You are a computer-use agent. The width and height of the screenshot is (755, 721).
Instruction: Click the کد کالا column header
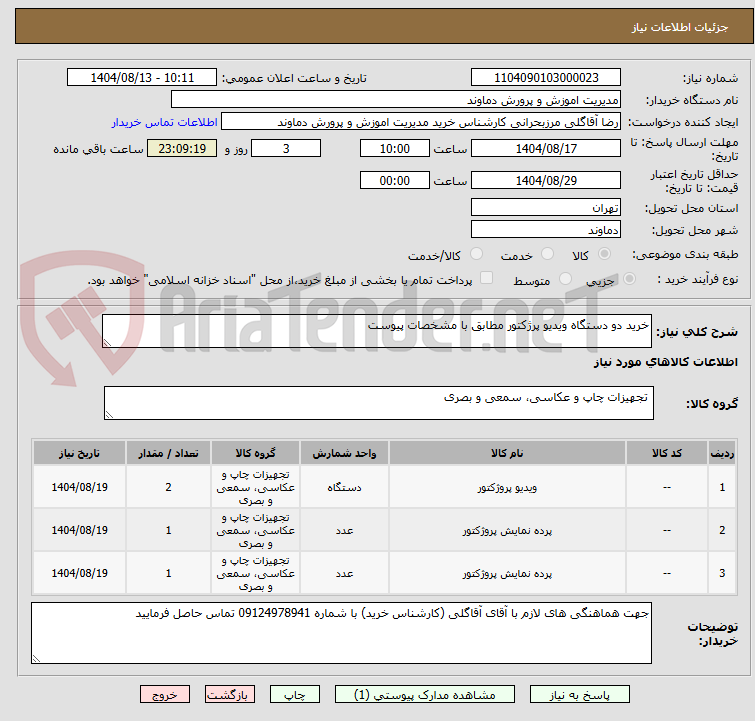click(667, 453)
